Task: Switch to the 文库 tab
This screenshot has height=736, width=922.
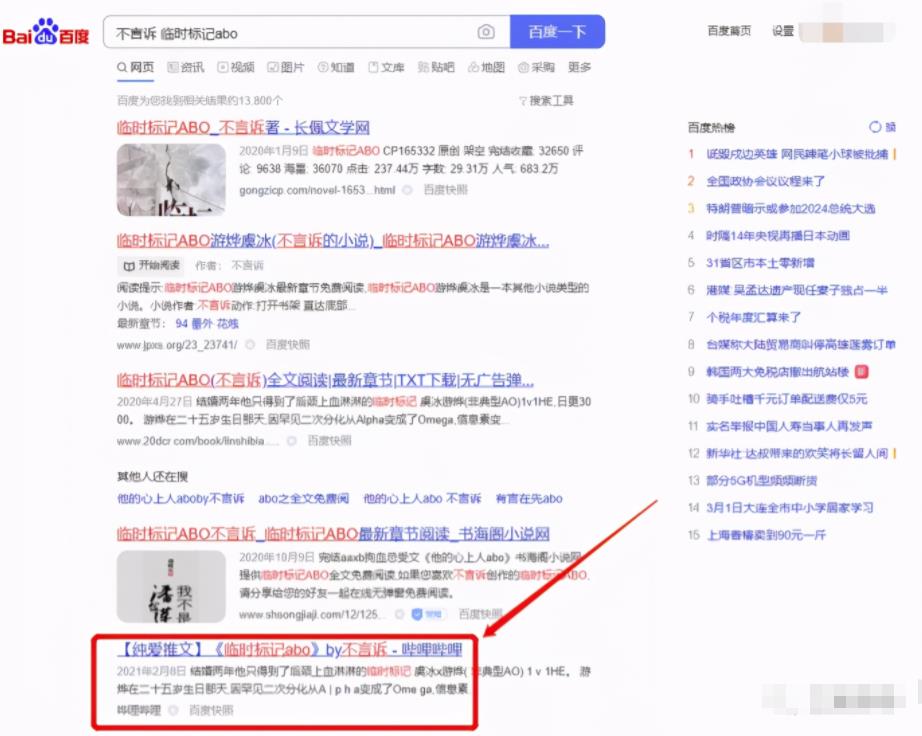Action: pyautogui.click(x=386, y=67)
